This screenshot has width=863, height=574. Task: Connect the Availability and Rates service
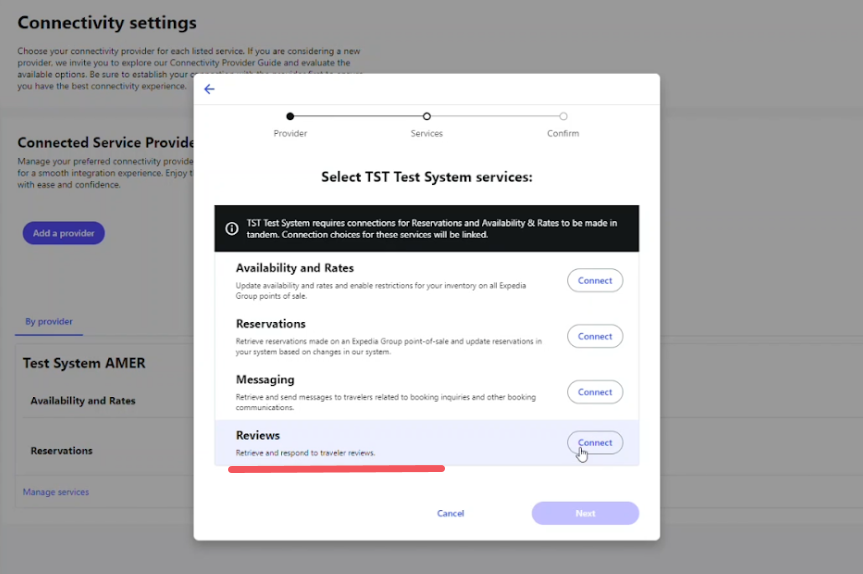(595, 281)
